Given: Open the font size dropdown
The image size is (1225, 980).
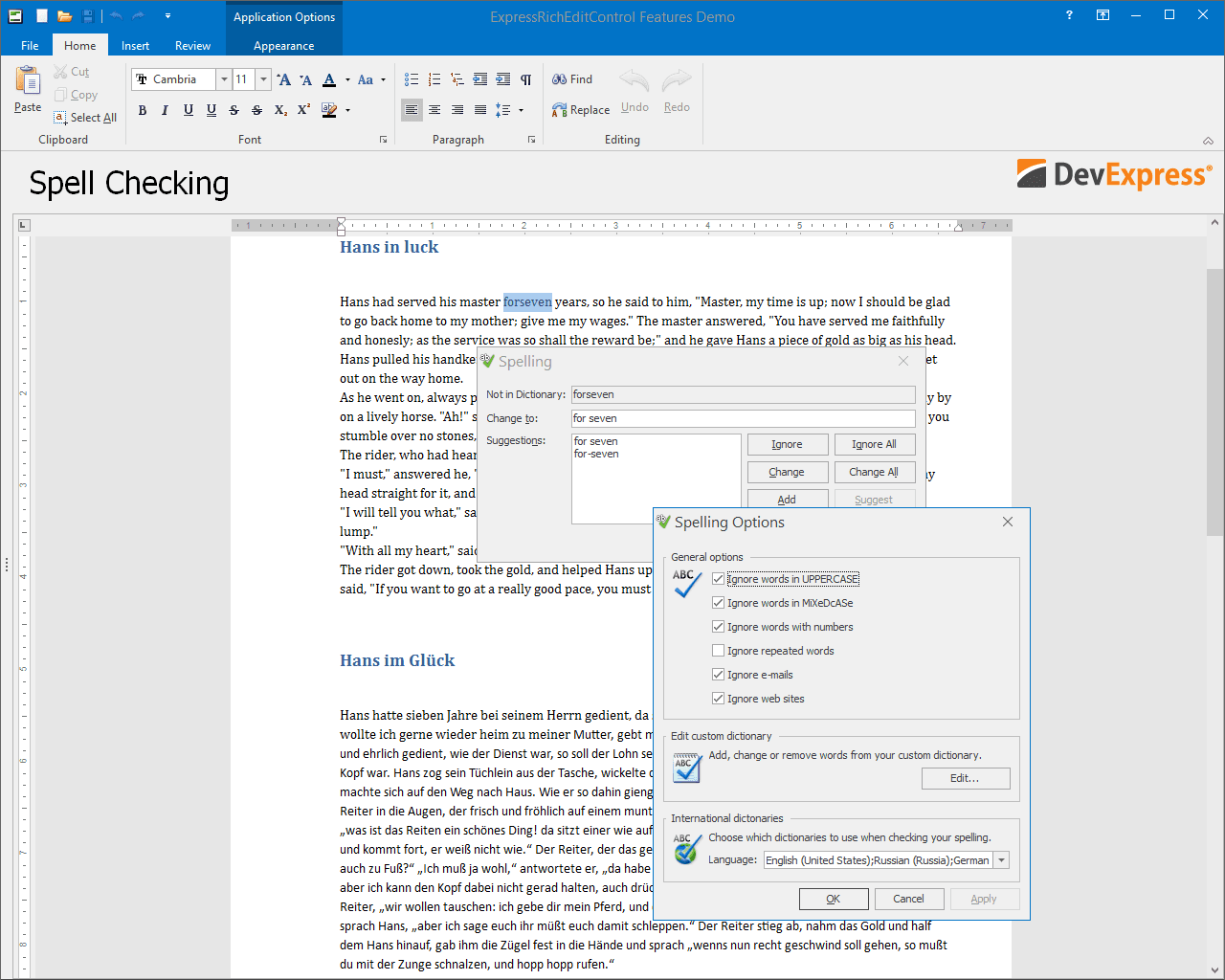Looking at the screenshot, I should [263, 79].
